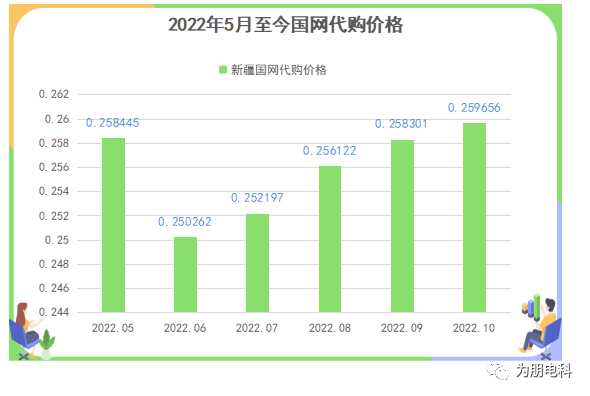Select the 2022.10 green bar
590x396 pixels.
tap(474, 218)
